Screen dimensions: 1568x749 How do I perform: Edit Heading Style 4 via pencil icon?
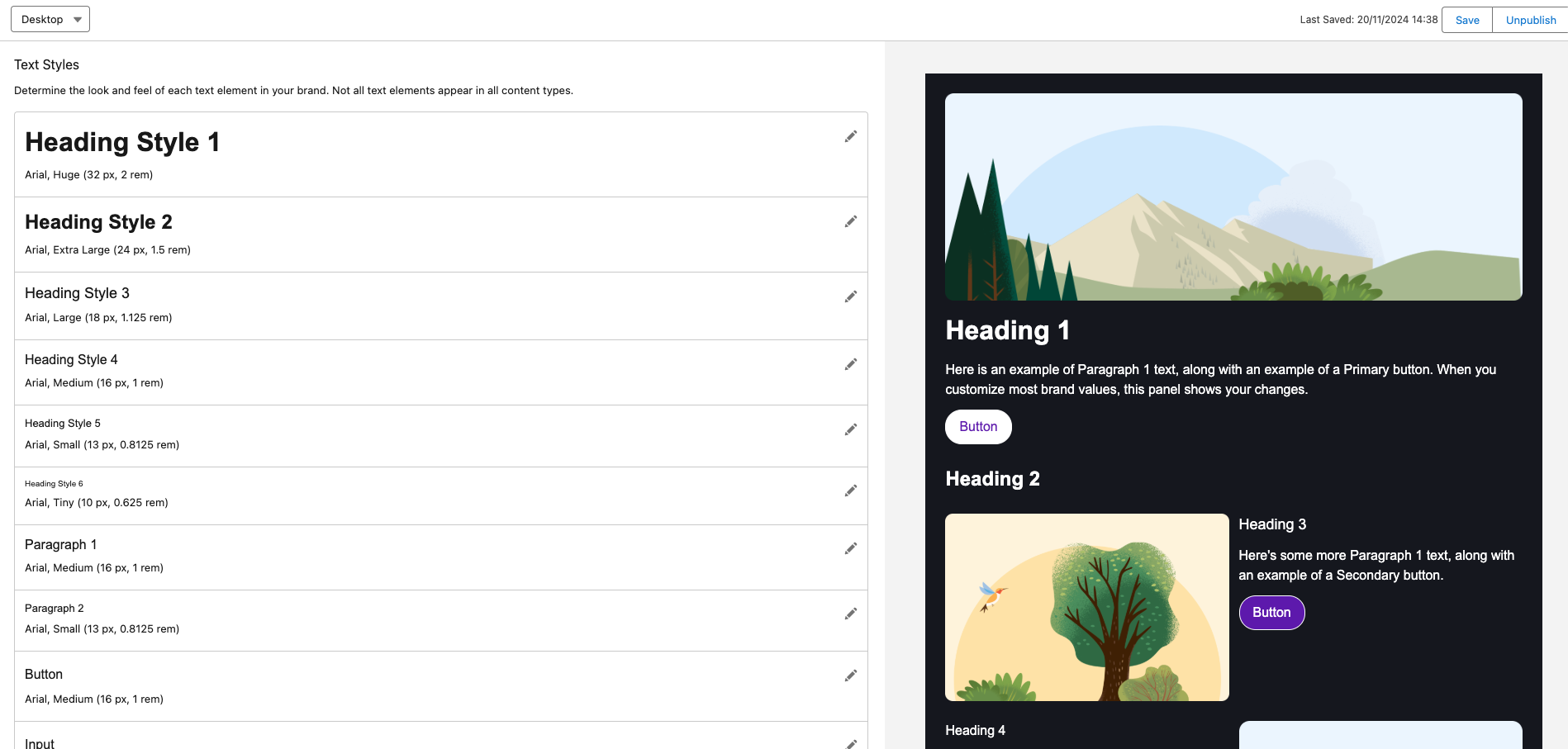[x=850, y=364]
